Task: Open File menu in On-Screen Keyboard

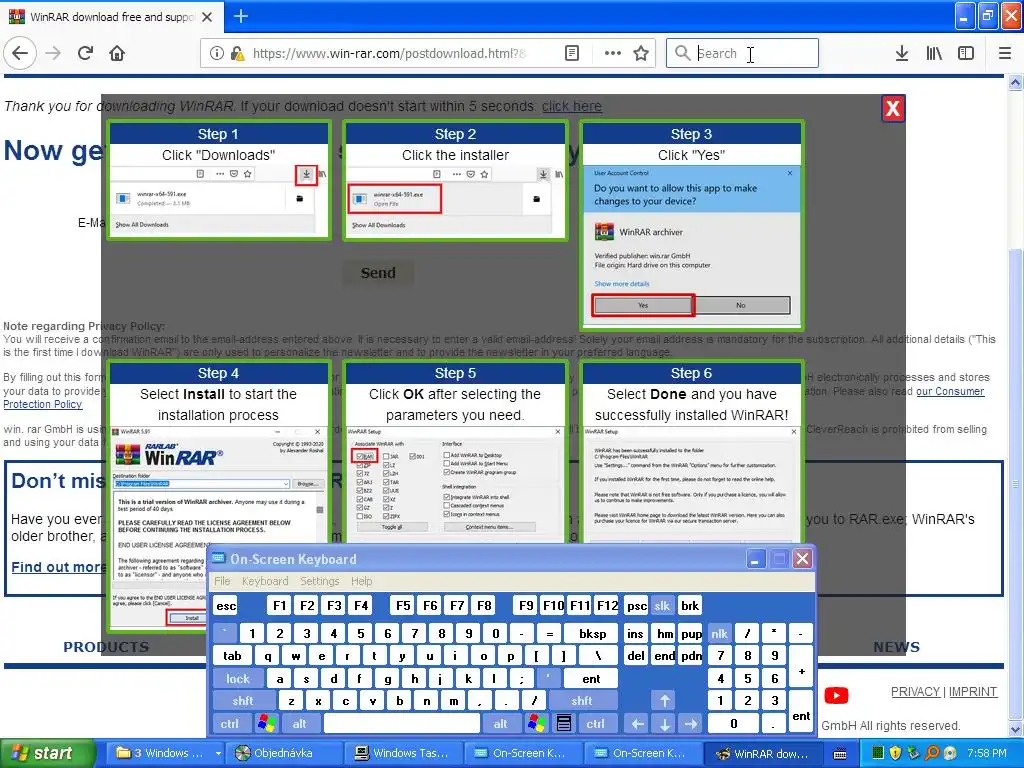Action: [222, 581]
